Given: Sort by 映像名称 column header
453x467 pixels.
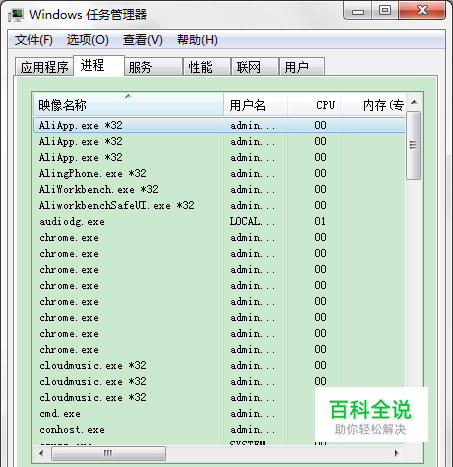Looking at the screenshot, I should pos(128,105).
